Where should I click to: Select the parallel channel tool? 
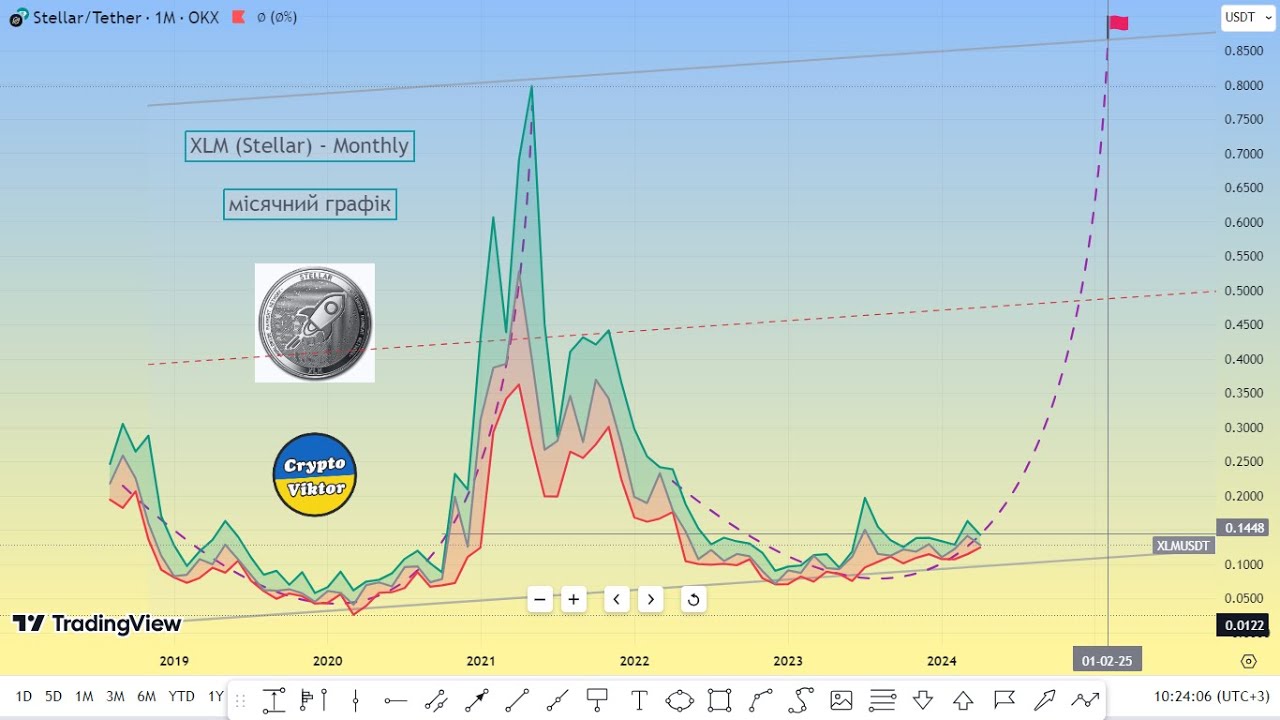[436, 700]
